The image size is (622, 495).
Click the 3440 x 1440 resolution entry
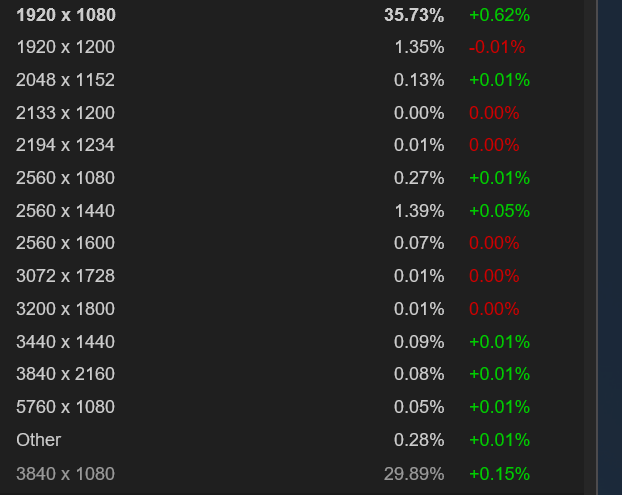[x=66, y=342]
